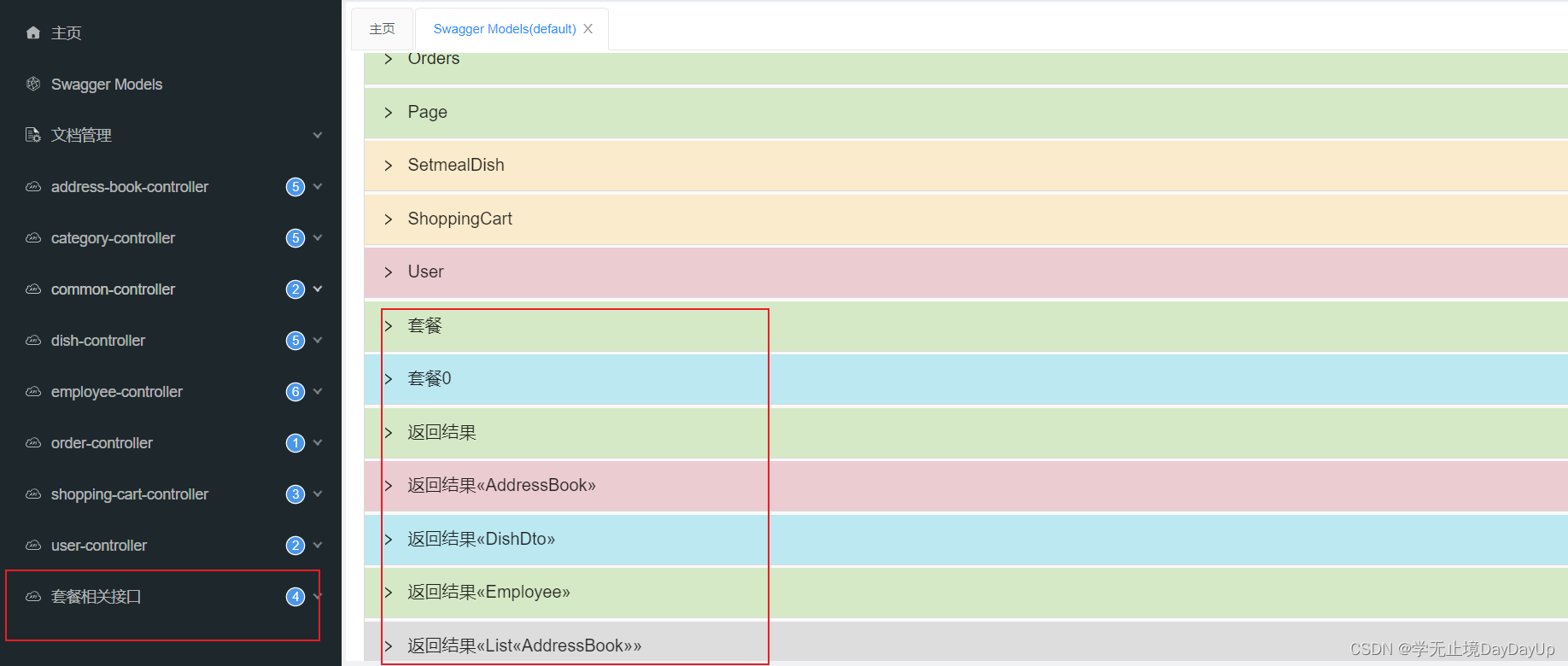The image size is (1568, 666).
Task: Expand employee-controller chevron arrow
Action: (x=318, y=391)
